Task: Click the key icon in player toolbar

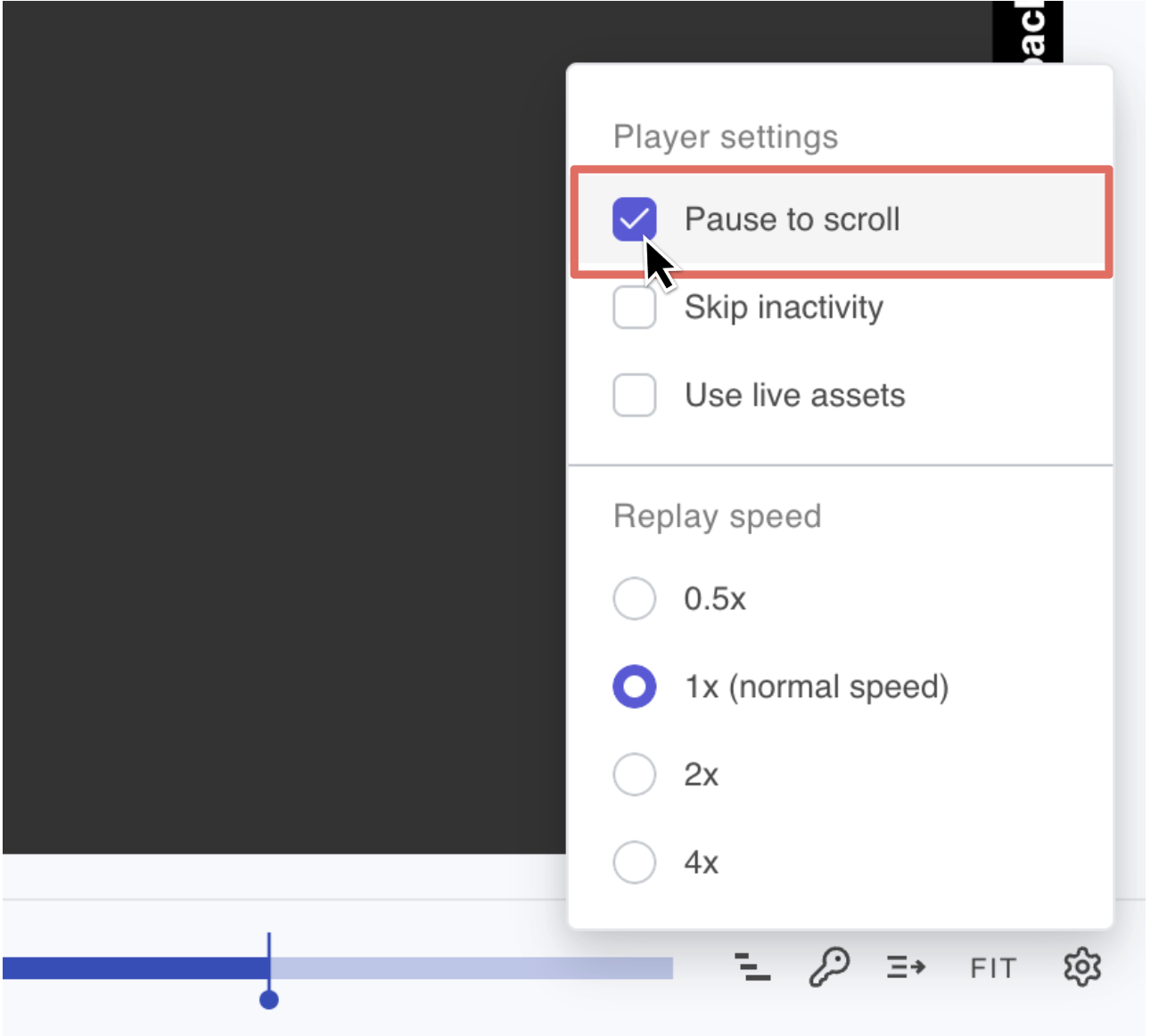Action: (829, 967)
